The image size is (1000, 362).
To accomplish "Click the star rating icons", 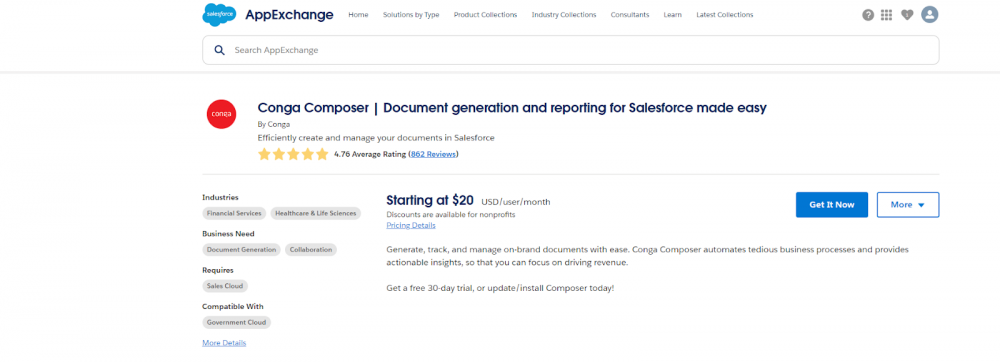I will pos(293,154).
